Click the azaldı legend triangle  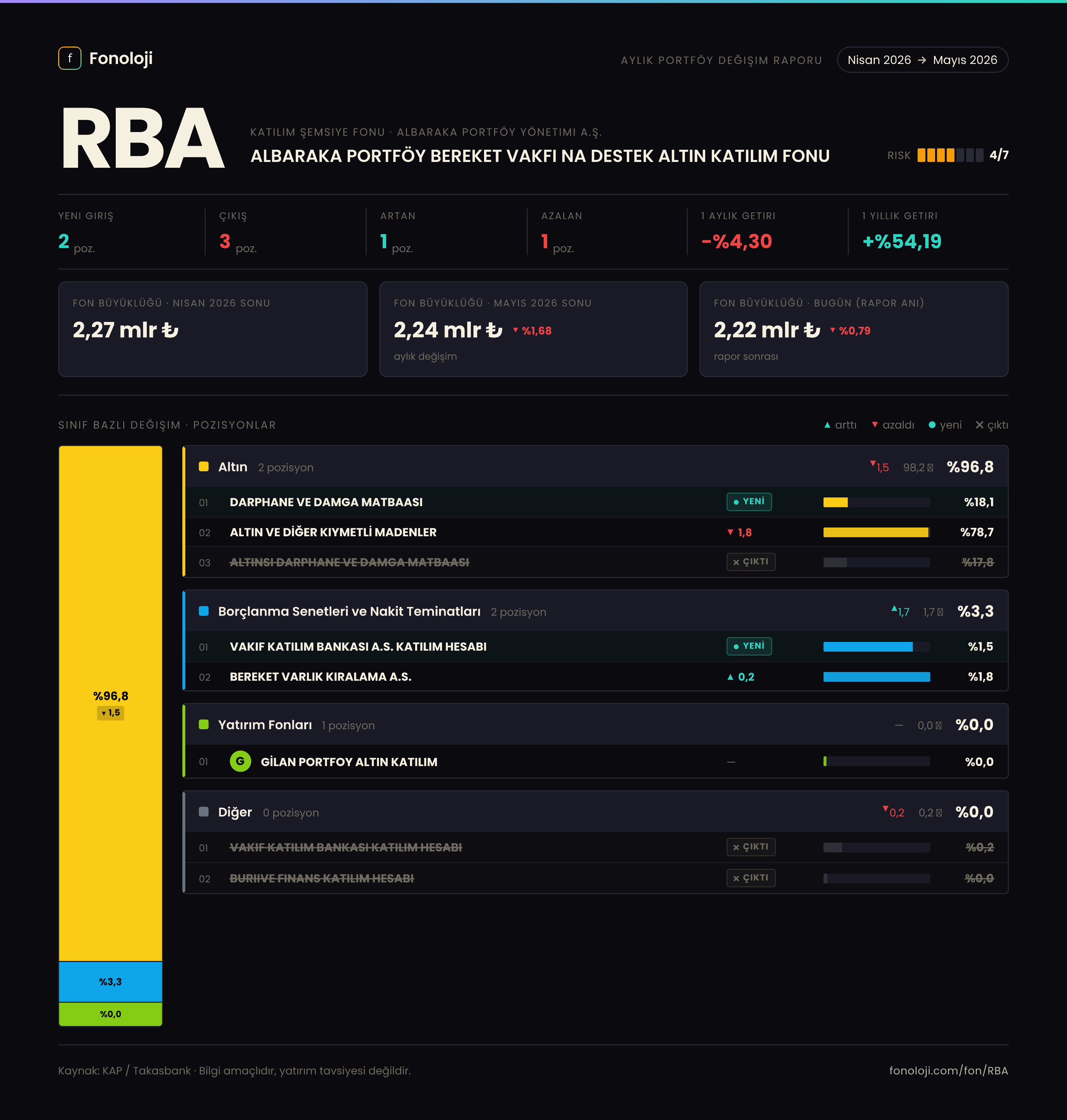tap(875, 425)
